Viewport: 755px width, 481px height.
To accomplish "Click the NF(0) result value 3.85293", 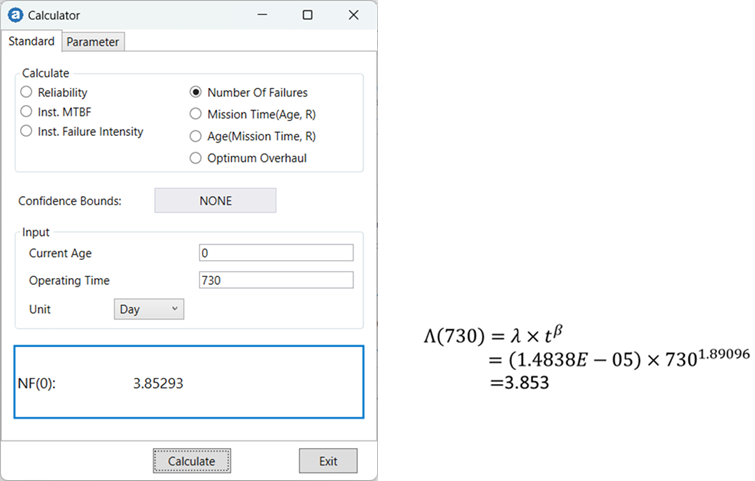I will [158, 383].
